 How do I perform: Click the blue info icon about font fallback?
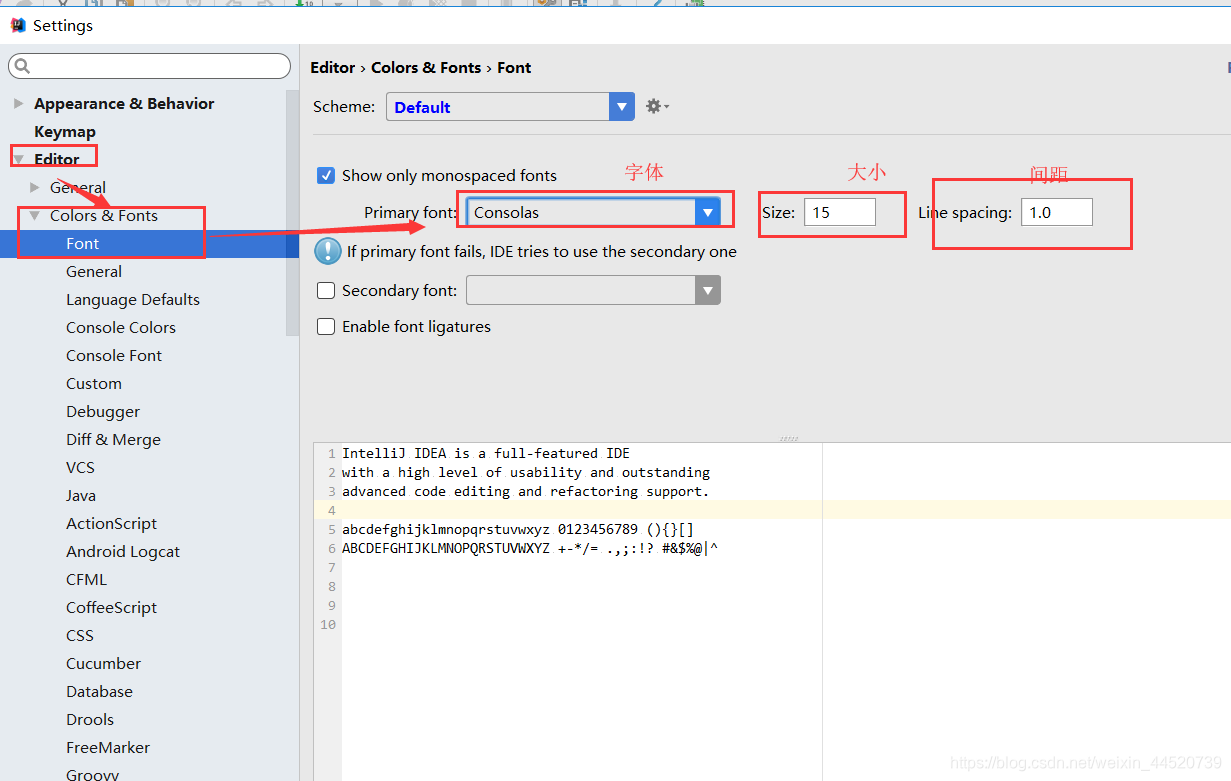click(328, 251)
